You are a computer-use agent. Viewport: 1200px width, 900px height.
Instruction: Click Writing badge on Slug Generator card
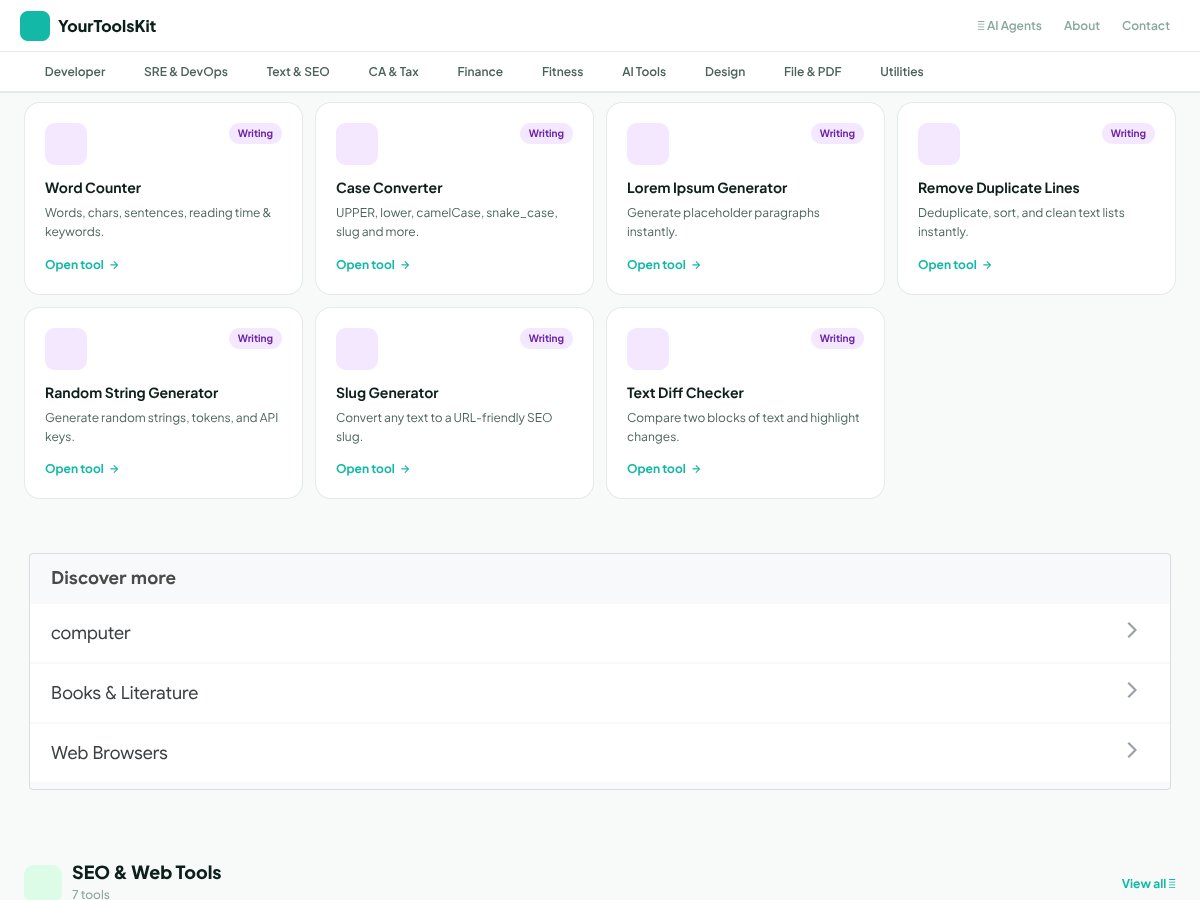(546, 338)
